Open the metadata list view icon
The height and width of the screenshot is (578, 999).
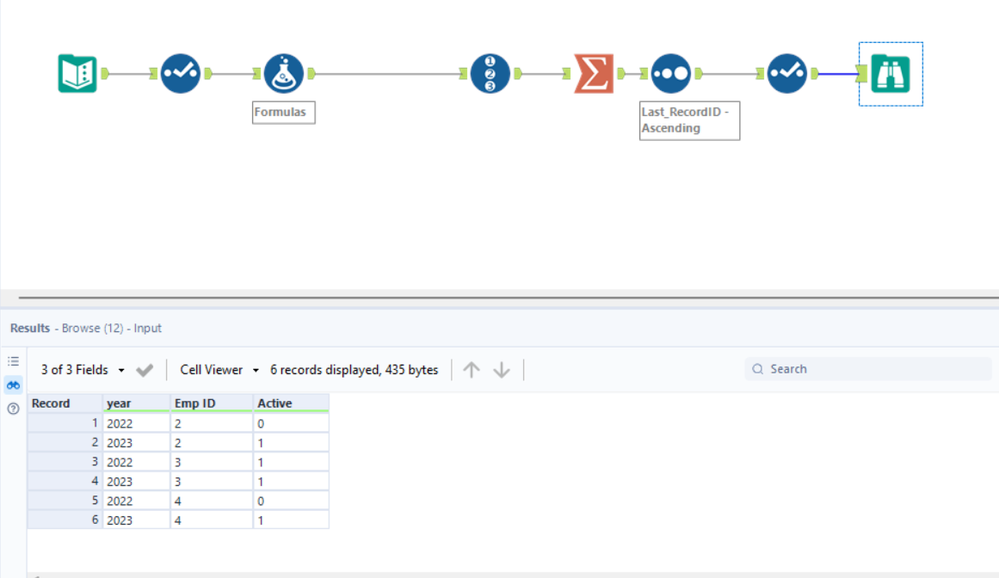13,361
